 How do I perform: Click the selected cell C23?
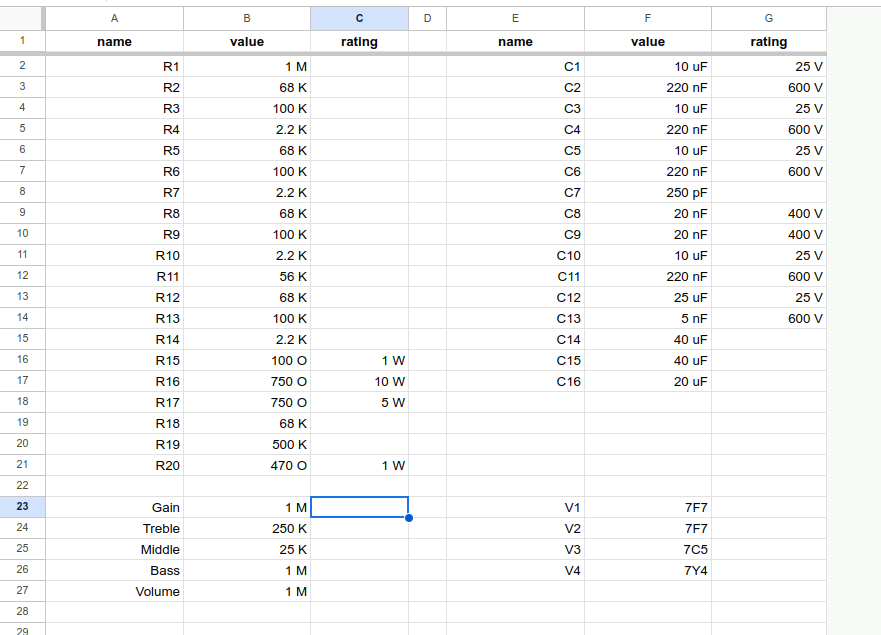point(359,507)
